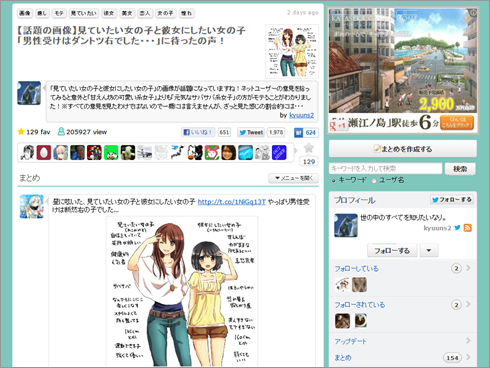Open the tweet author's white-haired avatar
Viewport: 490px width, 368px height.
(x=31, y=207)
